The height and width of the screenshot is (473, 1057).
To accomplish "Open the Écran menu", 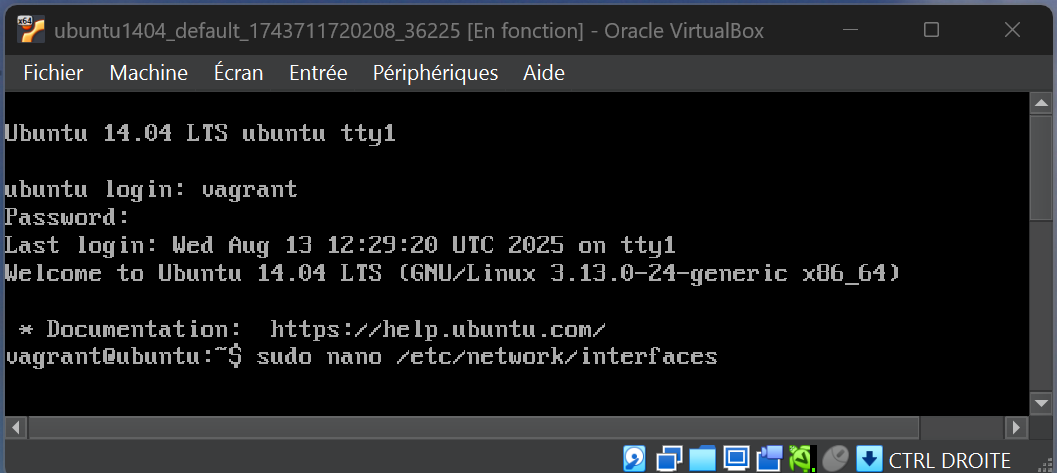I will [x=238, y=73].
